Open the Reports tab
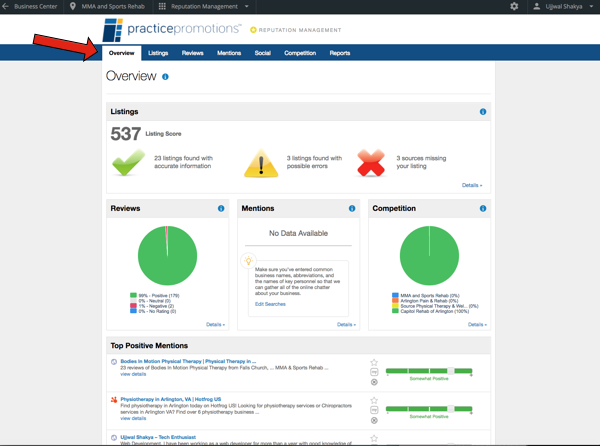Image resolution: width=600 pixels, height=446 pixels. tap(340, 53)
